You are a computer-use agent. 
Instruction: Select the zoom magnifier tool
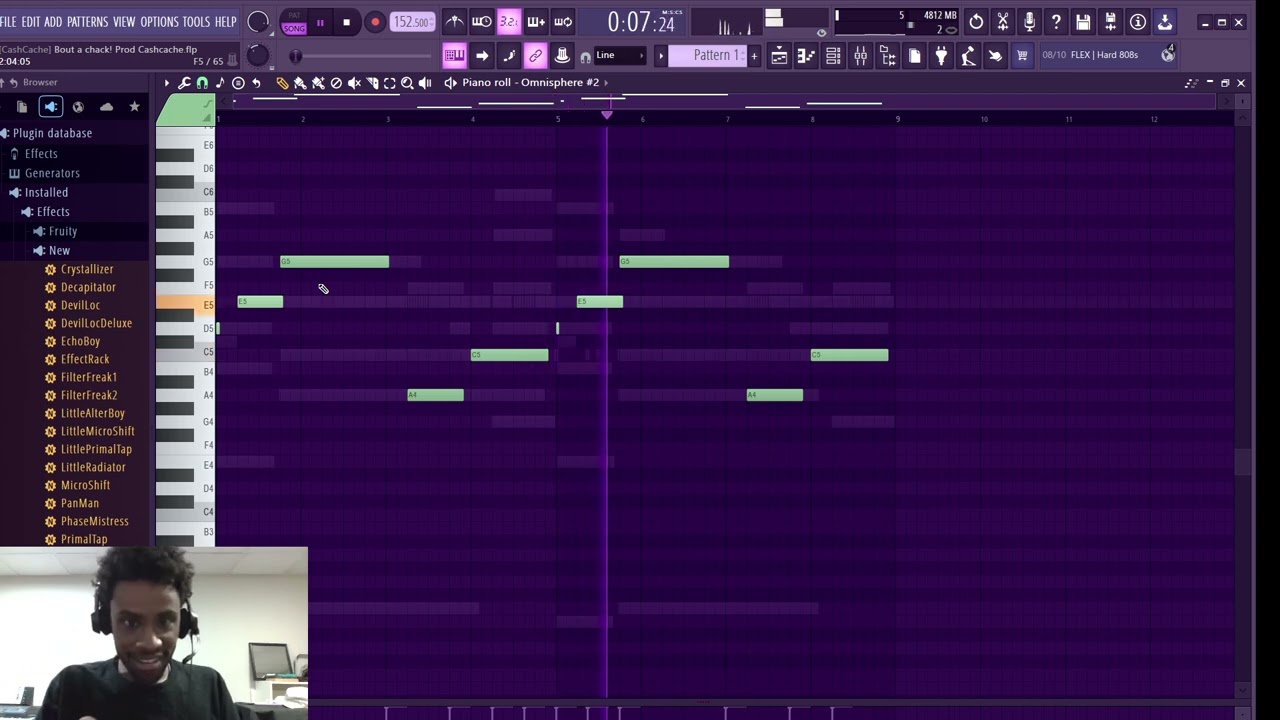407,83
